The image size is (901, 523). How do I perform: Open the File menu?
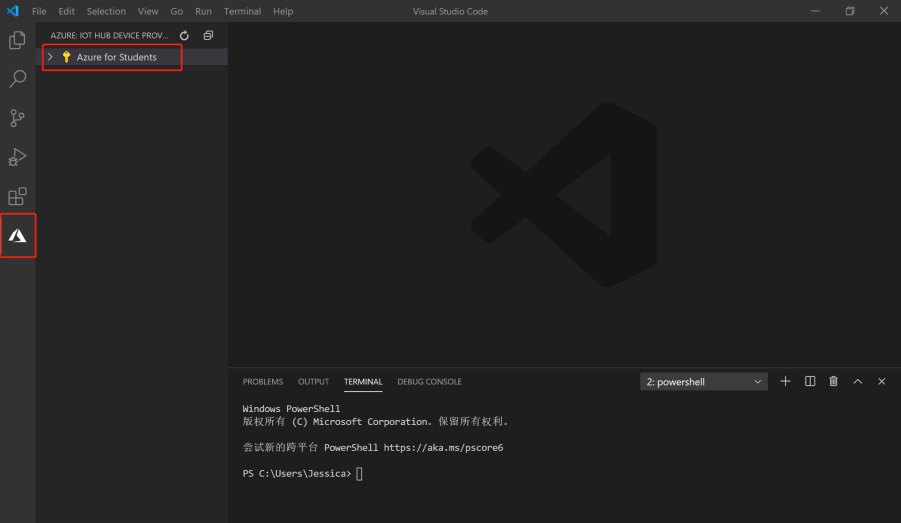click(x=39, y=11)
